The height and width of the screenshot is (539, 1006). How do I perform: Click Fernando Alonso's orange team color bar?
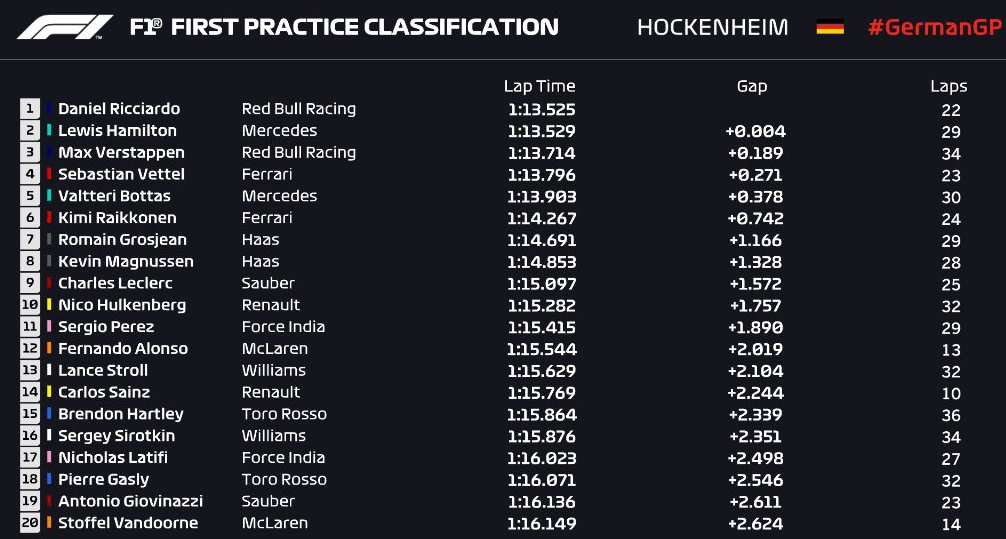[x=49, y=348]
